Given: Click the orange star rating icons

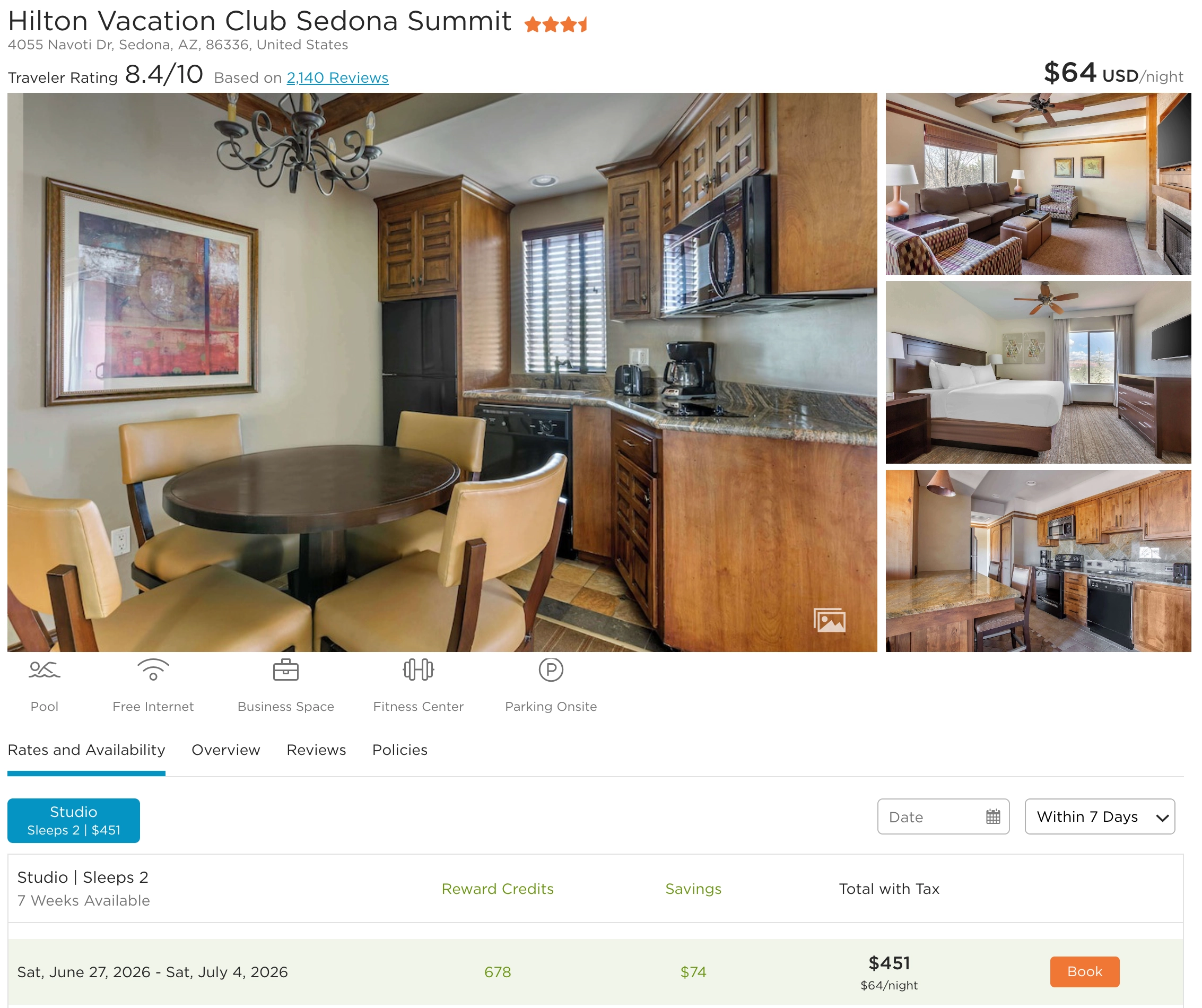Looking at the screenshot, I should (556, 24).
